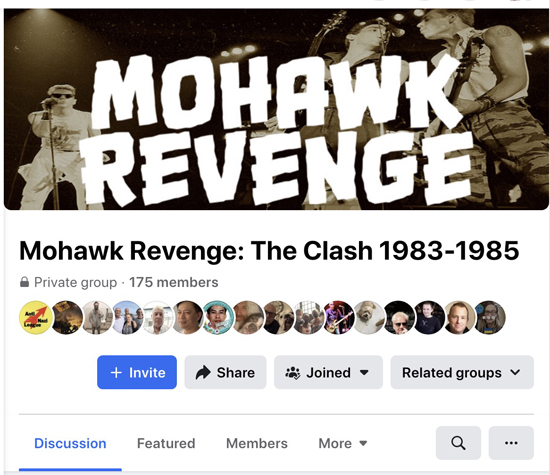Viewport: 550px width, 475px height.
Task: Open the Members tab
Action: pyautogui.click(x=257, y=443)
